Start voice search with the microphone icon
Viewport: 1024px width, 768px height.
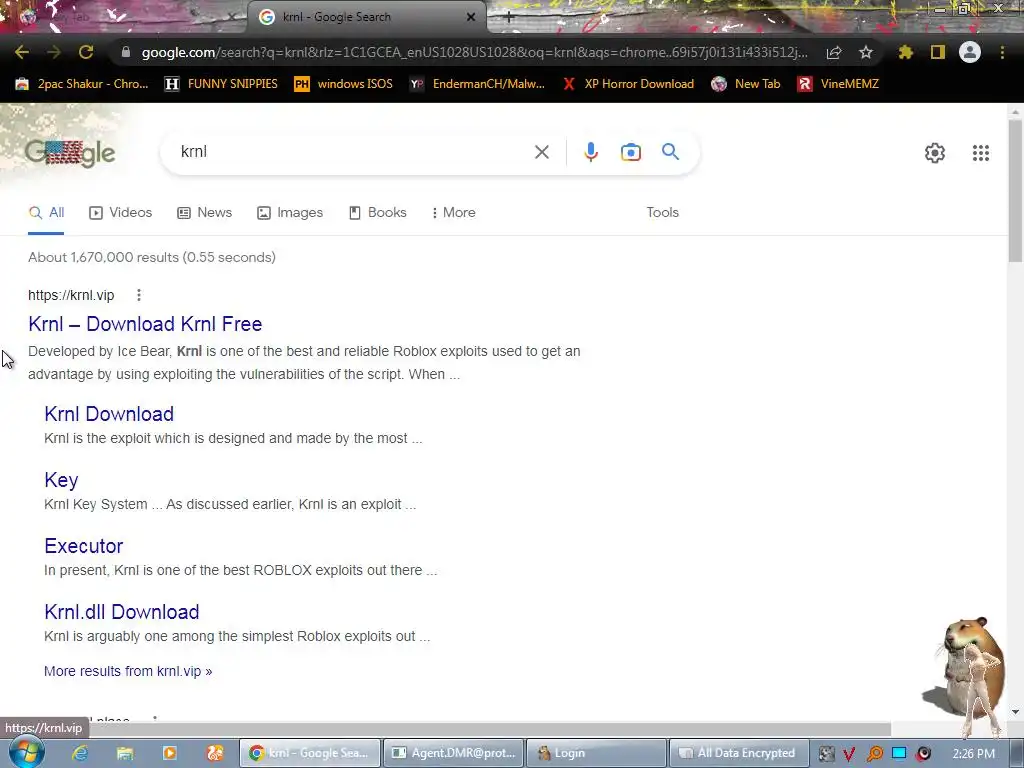click(590, 152)
